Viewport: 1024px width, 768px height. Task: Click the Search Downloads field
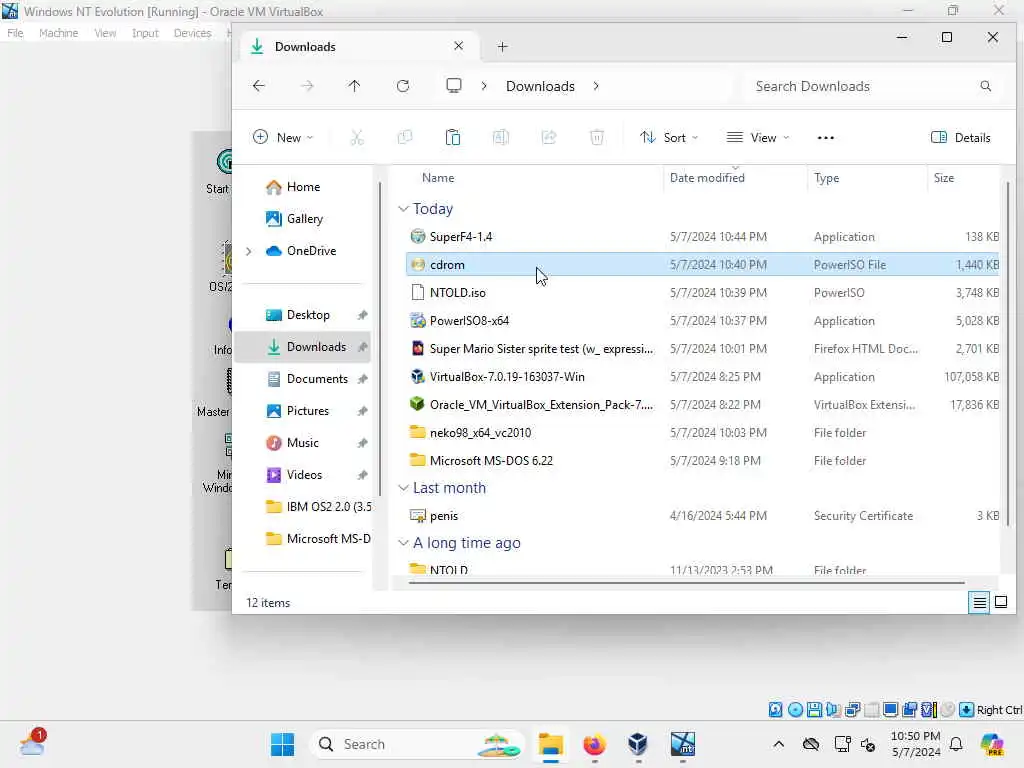(x=874, y=86)
